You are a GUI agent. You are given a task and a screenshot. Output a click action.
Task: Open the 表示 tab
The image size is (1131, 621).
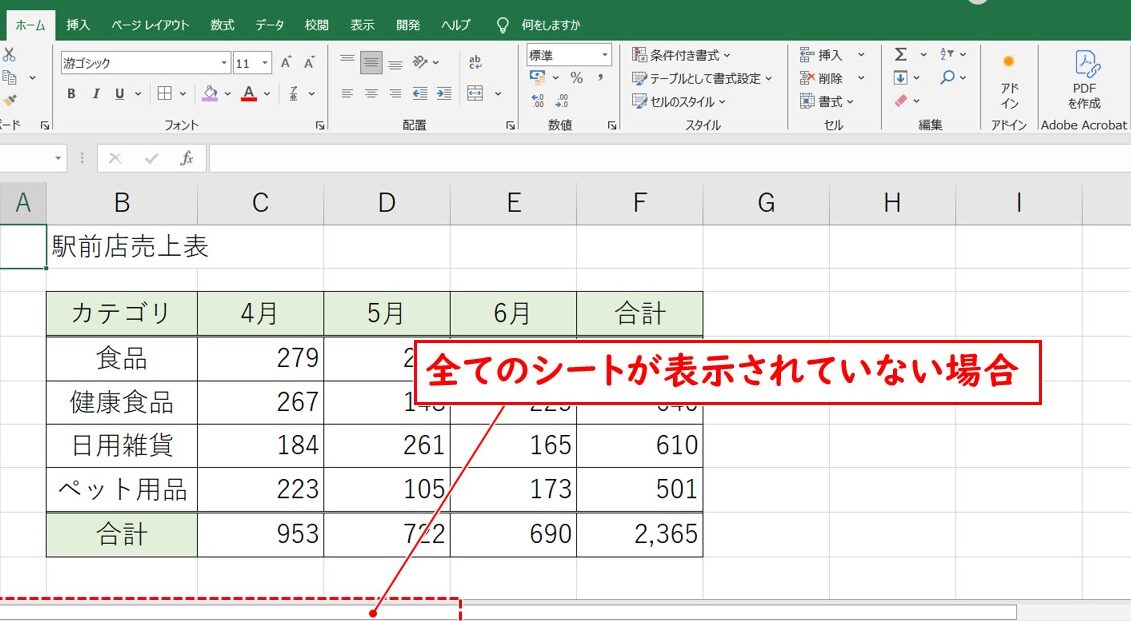[362, 25]
